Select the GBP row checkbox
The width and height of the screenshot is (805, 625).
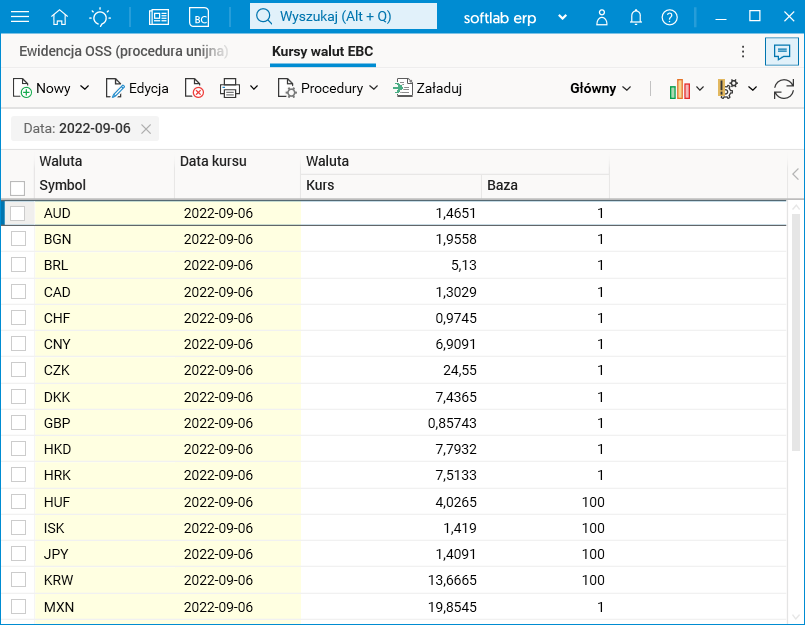[18, 423]
